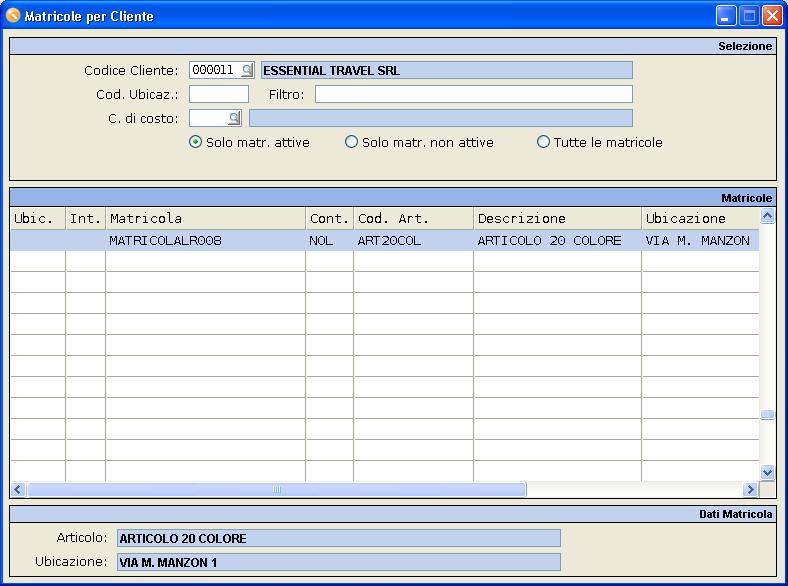This screenshot has height=586, width=788.
Task: Click the application icon in the title bar
Action: click(x=13, y=16)
